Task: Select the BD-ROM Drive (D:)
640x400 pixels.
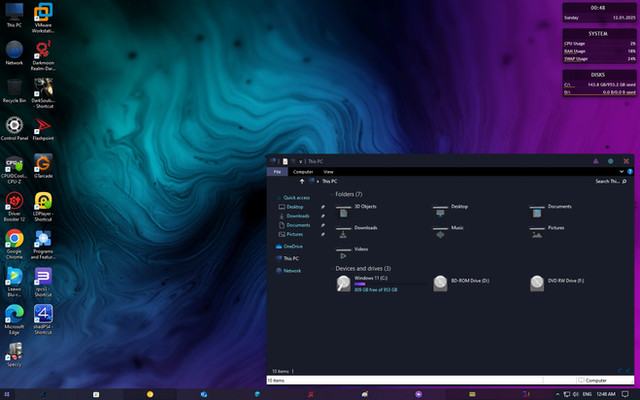Action: pyautogui.click(x=461, y=283)
